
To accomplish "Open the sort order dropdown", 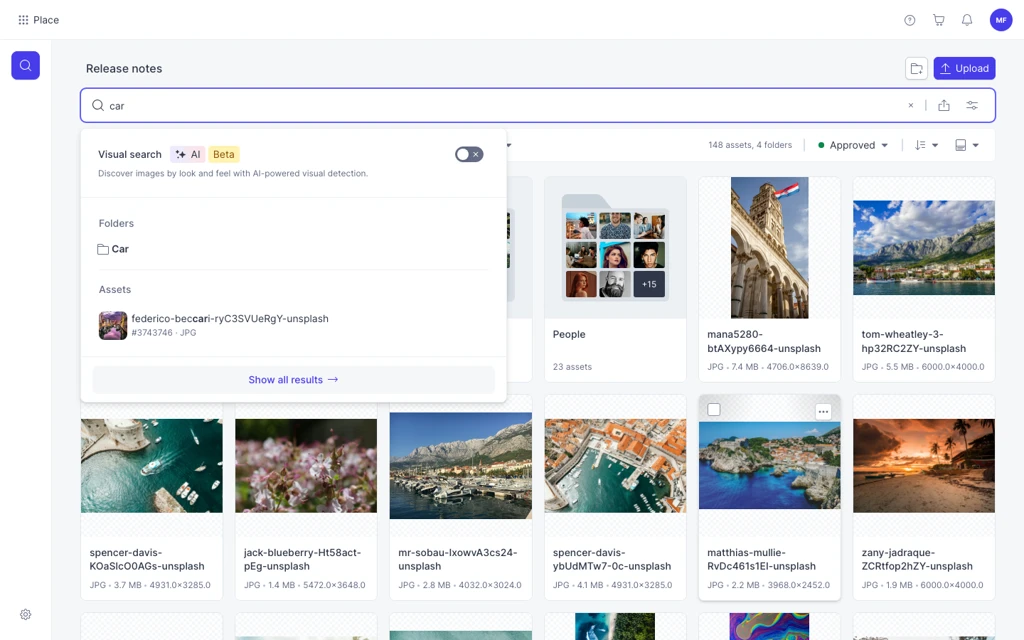I will click(x=926, y=146).
